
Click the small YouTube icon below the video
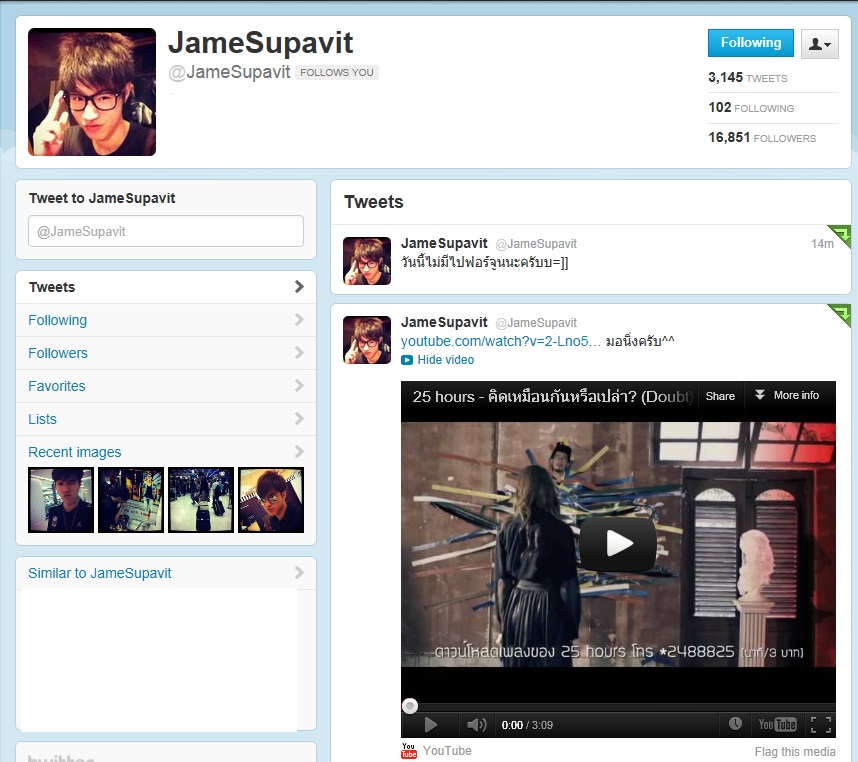coord(409,751)
